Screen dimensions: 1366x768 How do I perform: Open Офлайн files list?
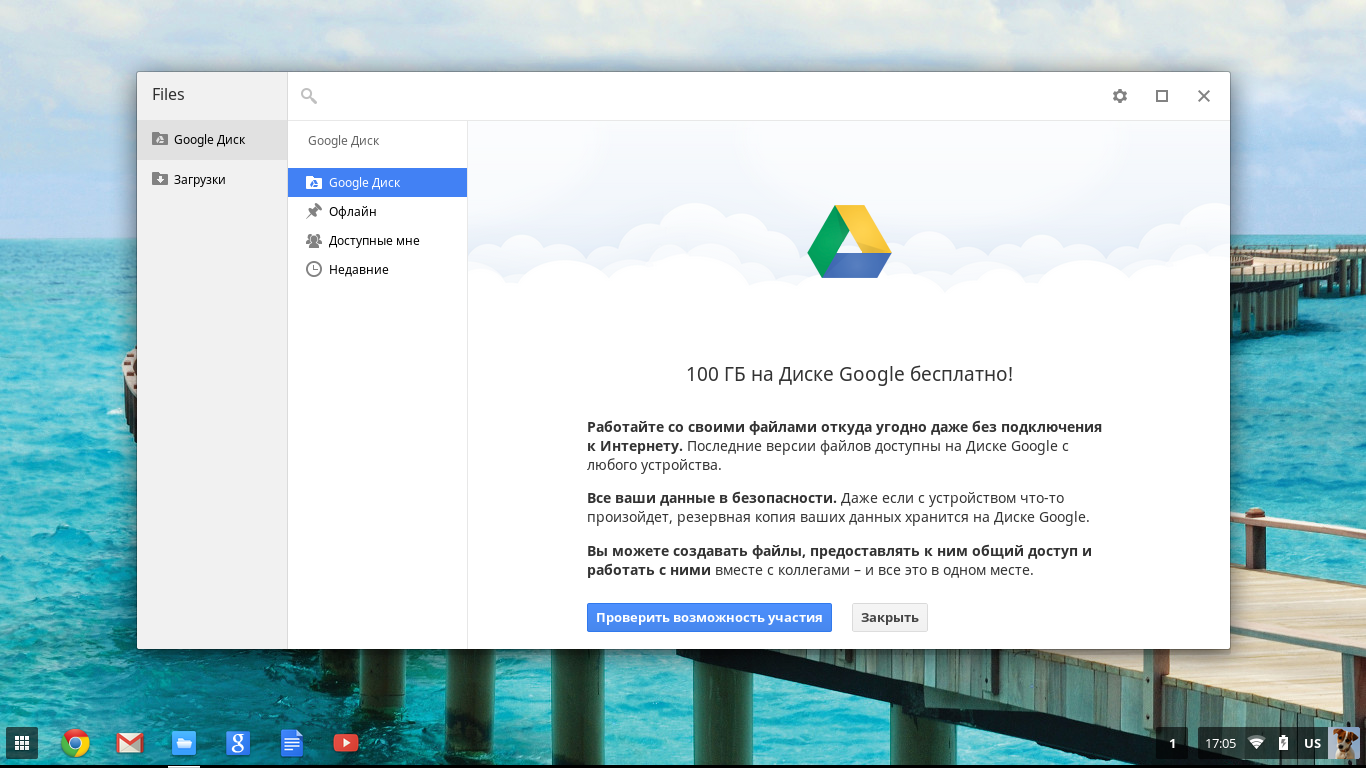click(x=377, y=212)
